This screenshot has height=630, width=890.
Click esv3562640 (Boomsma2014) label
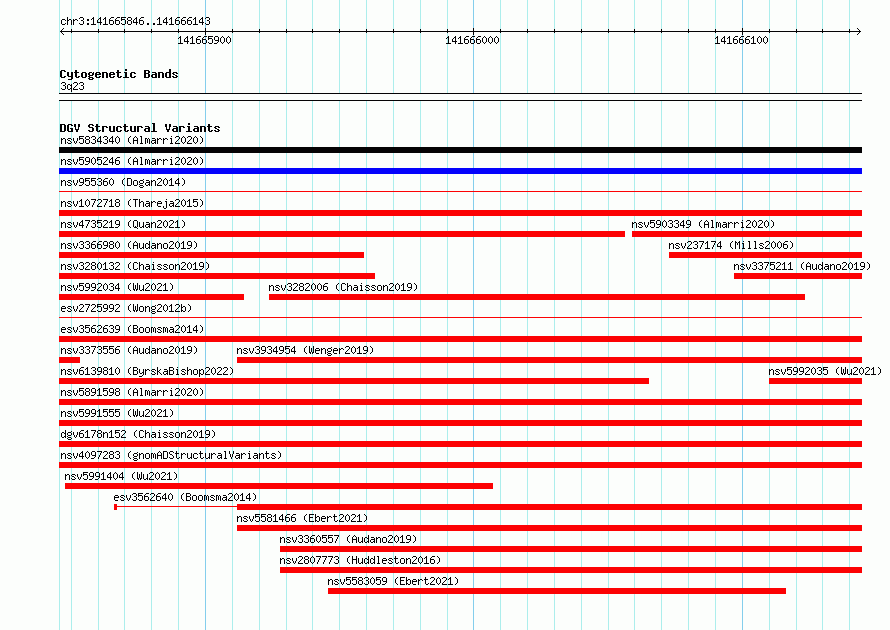[x=185, y=497]
